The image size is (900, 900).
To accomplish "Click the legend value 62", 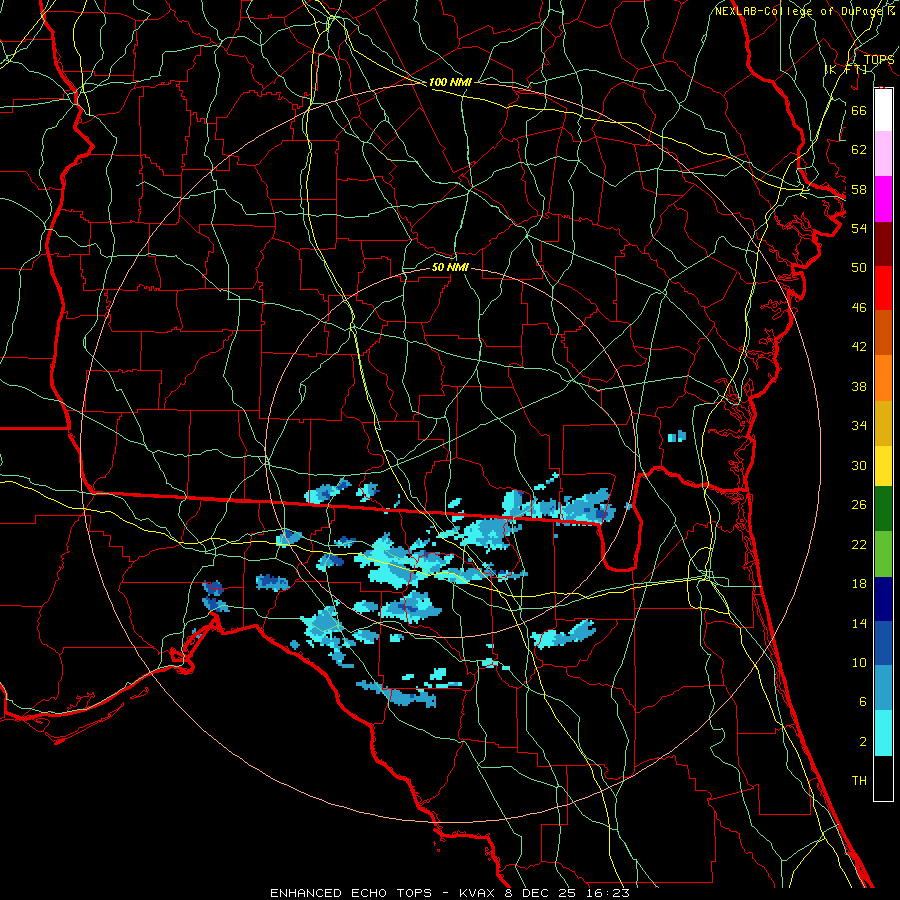I will click(859, 150).
